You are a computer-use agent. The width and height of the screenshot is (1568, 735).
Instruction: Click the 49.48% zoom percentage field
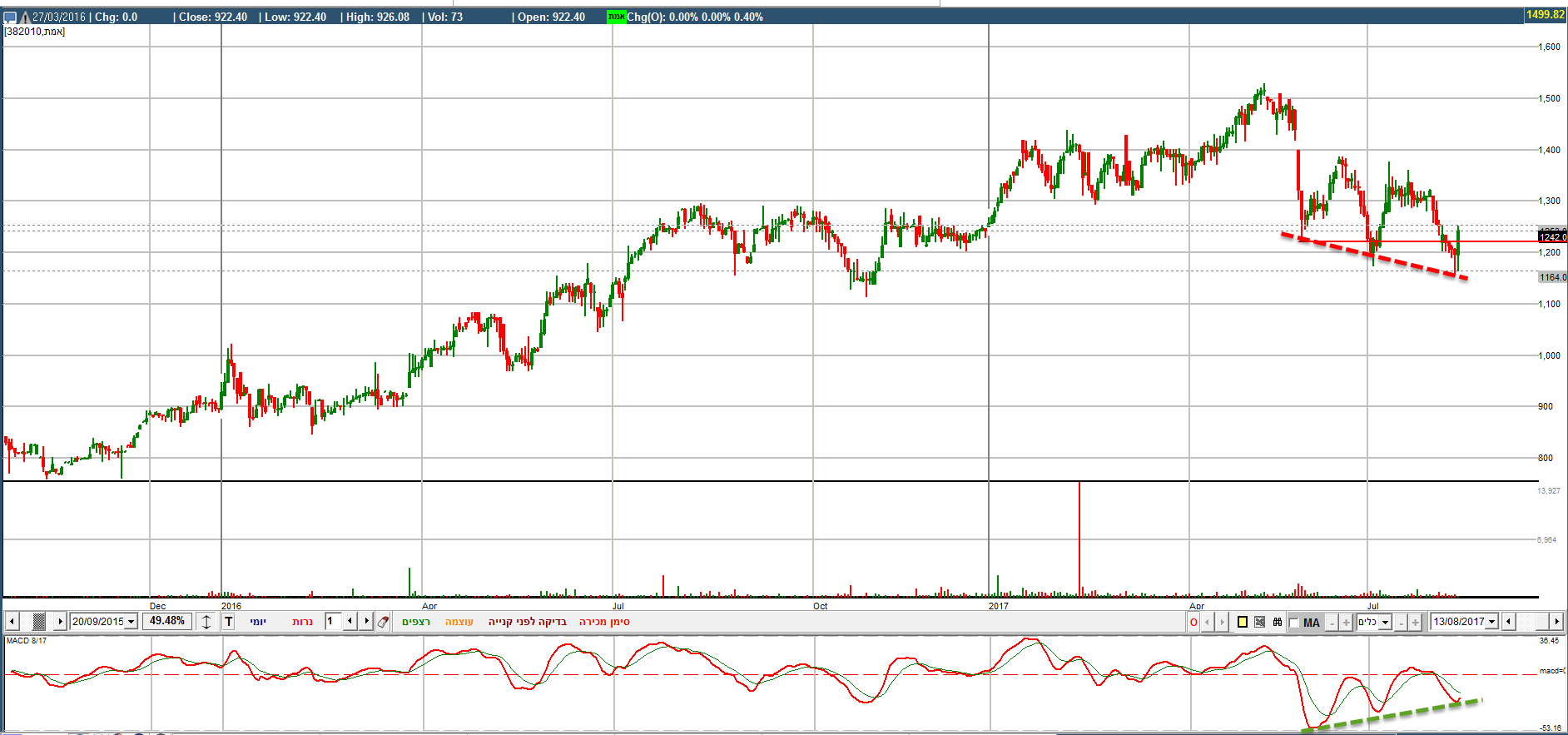[167, 621]
